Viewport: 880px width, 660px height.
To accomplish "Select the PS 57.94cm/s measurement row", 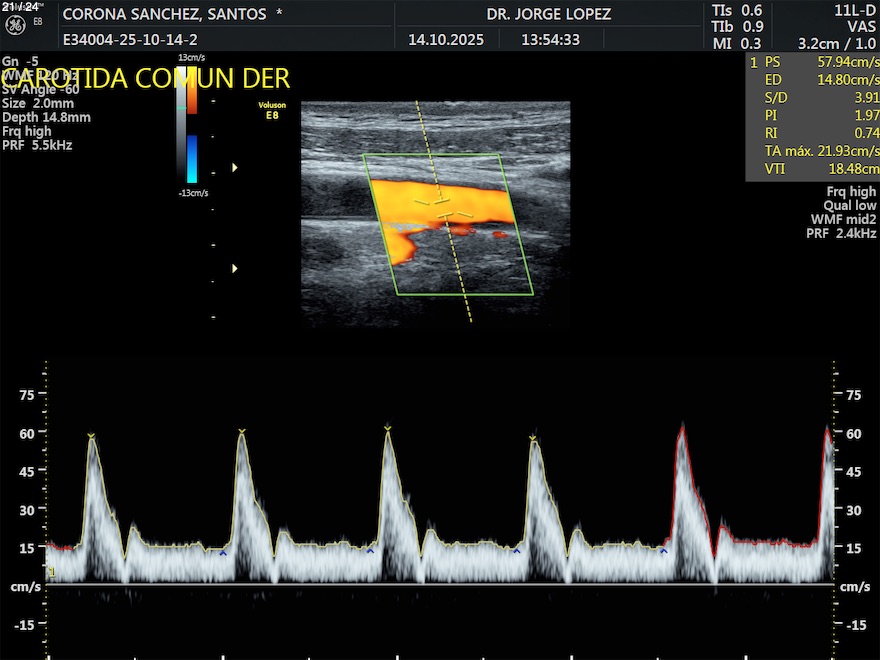I will pos(812,61).
